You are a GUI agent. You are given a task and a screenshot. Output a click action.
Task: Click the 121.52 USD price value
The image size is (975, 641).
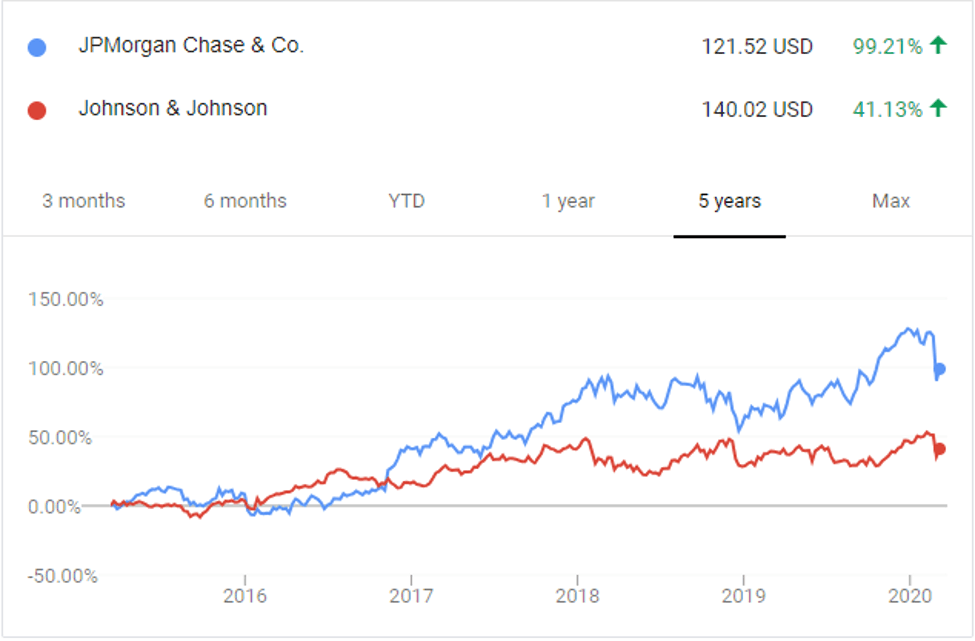coord(757,46)
